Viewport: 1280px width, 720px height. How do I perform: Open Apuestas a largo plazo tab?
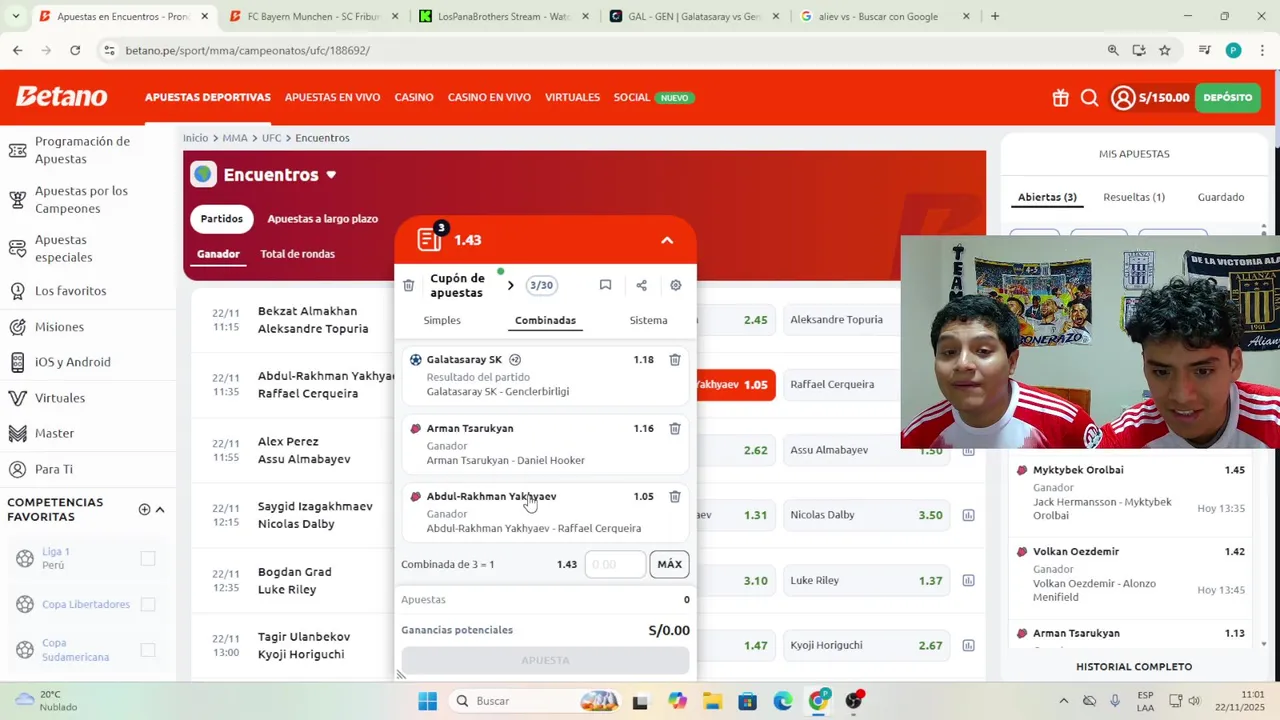pos(323,219)
